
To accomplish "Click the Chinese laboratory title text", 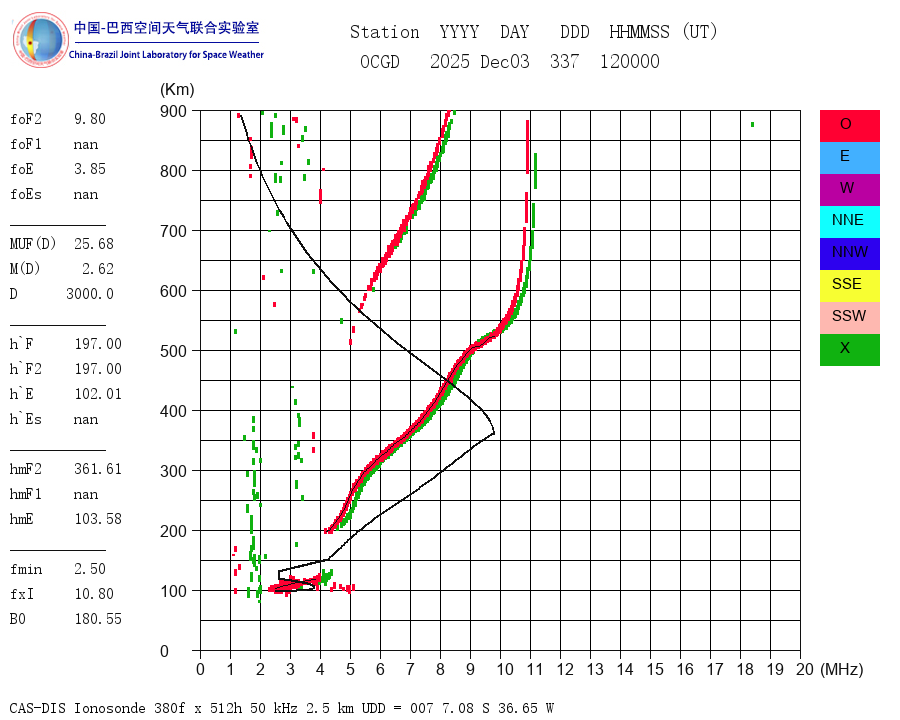I will pyautogui.click(x=166, y=28).
